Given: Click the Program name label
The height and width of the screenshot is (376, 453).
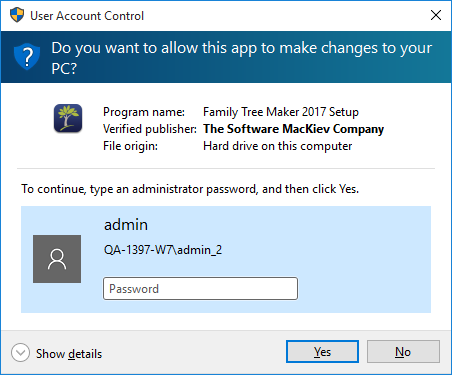Looking at the screenshot, I should click(144, 112).
